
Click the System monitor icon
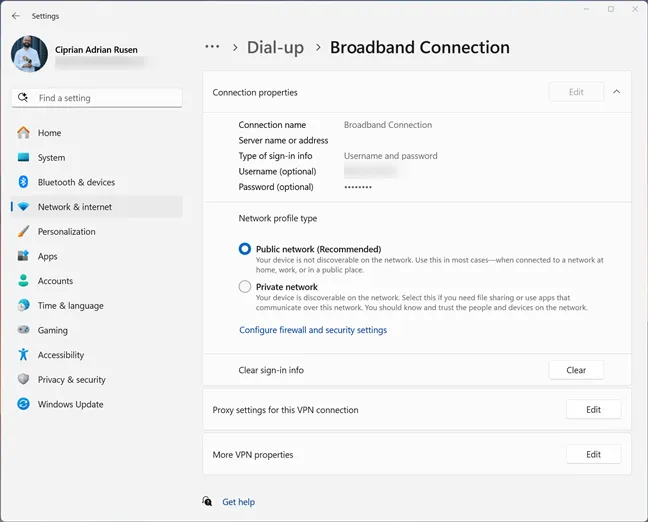pos(24,157)
